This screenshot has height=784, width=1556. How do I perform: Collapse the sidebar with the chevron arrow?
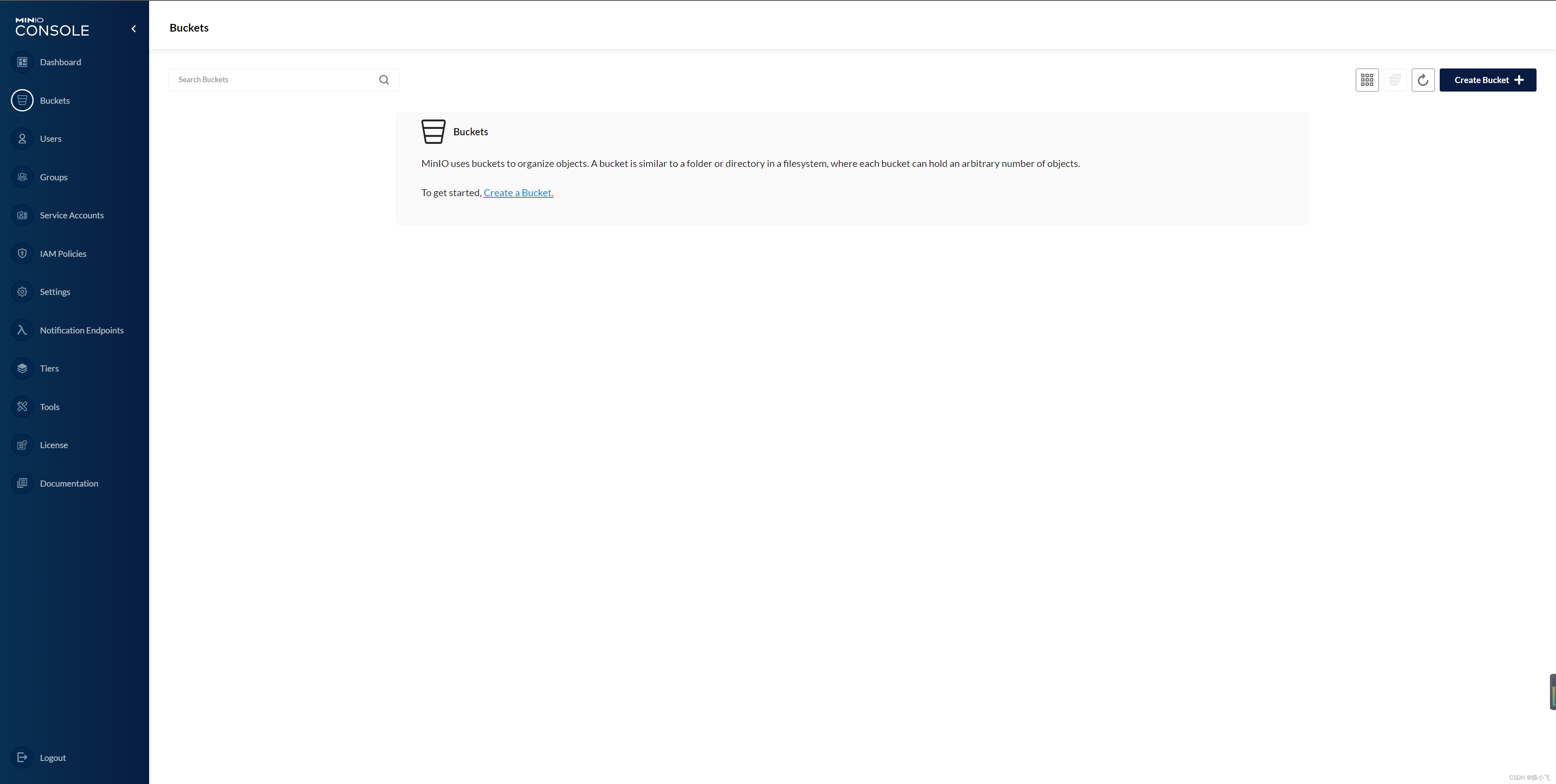(x=133, y=28)
